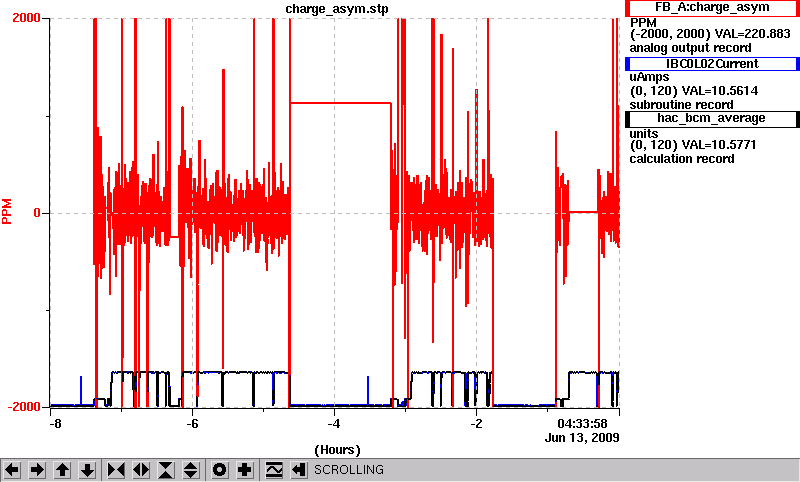
Task: Click the uAmps units label
Action: pyautogui.click(x=649, y=77)
